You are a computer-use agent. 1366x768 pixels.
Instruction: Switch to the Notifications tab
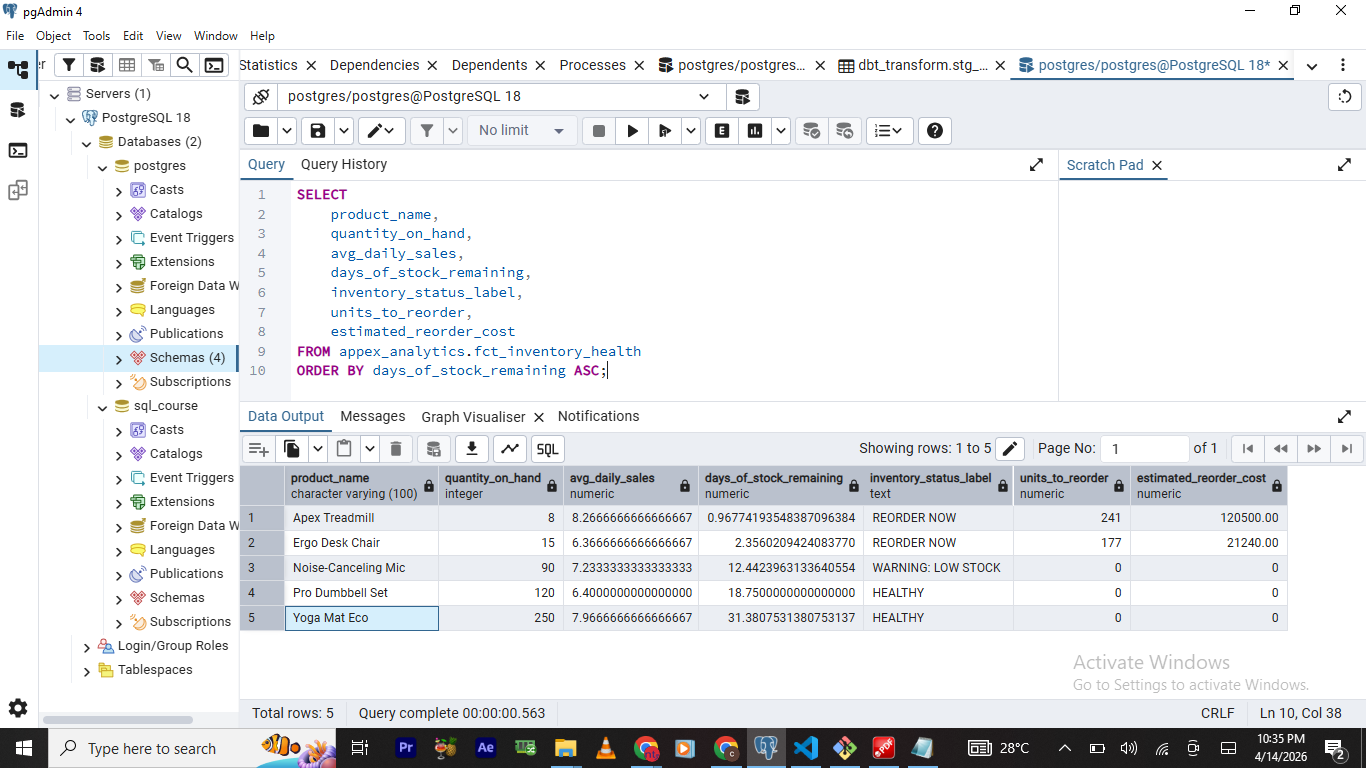pyautogui.click(x=598, y=416)
